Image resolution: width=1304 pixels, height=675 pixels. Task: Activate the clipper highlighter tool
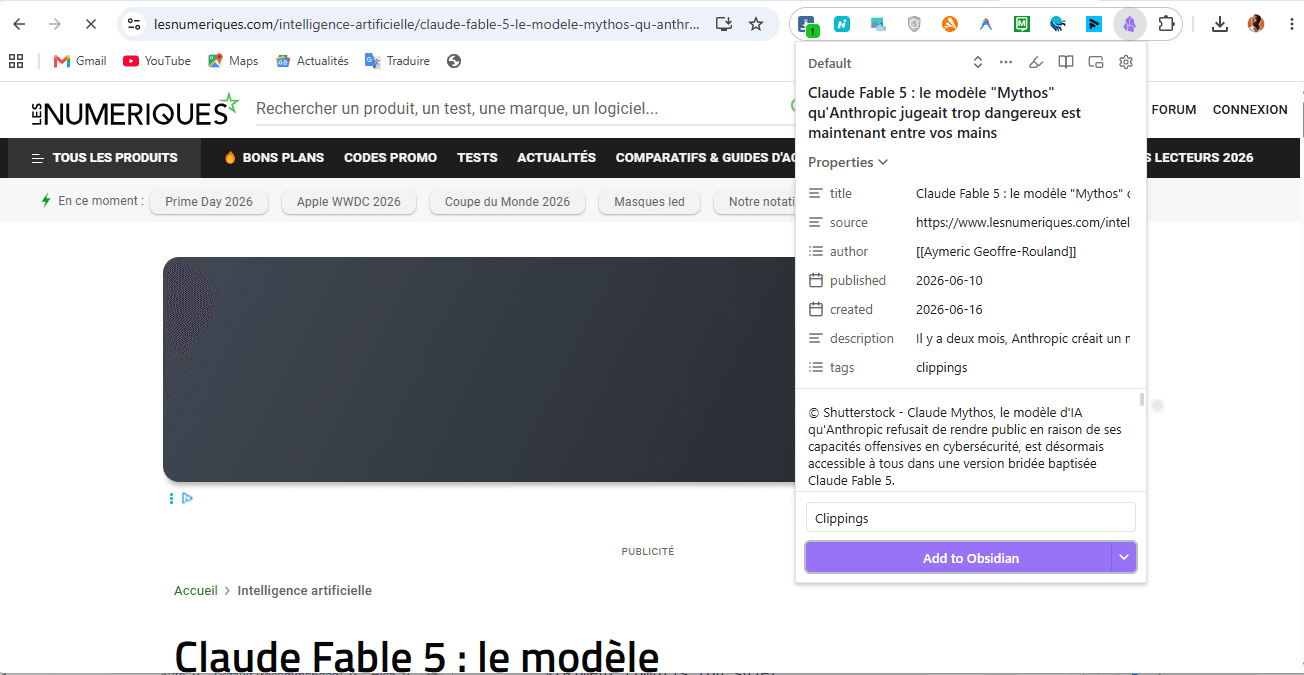click(x=1036, y=62)
